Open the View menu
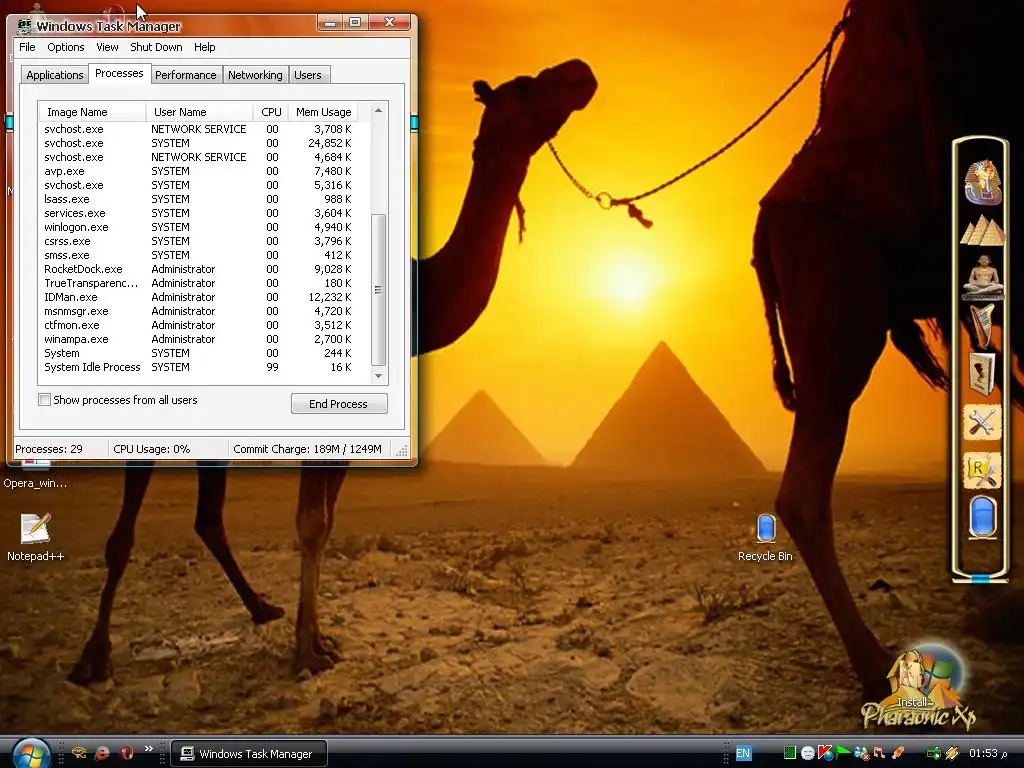 point(107,47)
